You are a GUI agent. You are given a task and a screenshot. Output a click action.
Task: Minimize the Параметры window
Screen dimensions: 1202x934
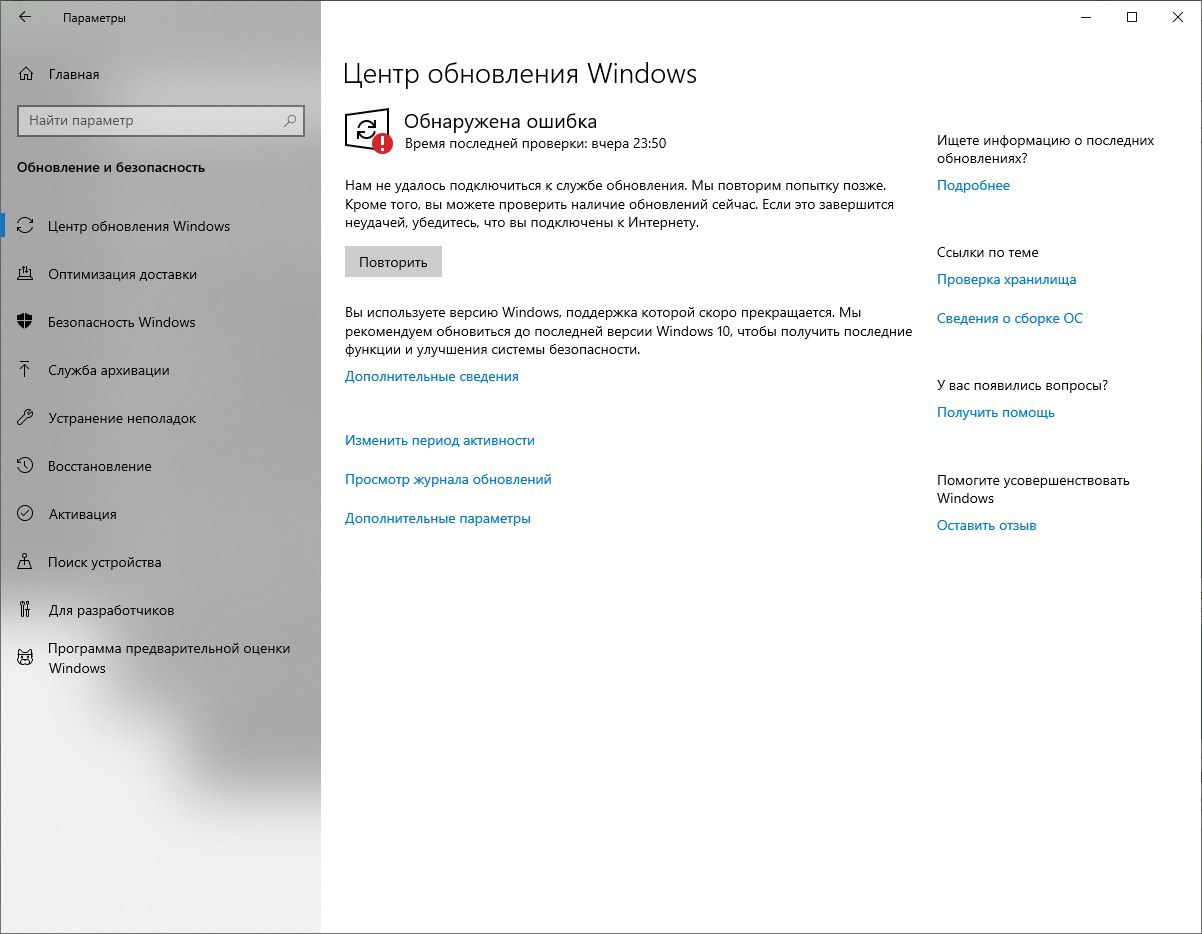[x=1087, y=18]
